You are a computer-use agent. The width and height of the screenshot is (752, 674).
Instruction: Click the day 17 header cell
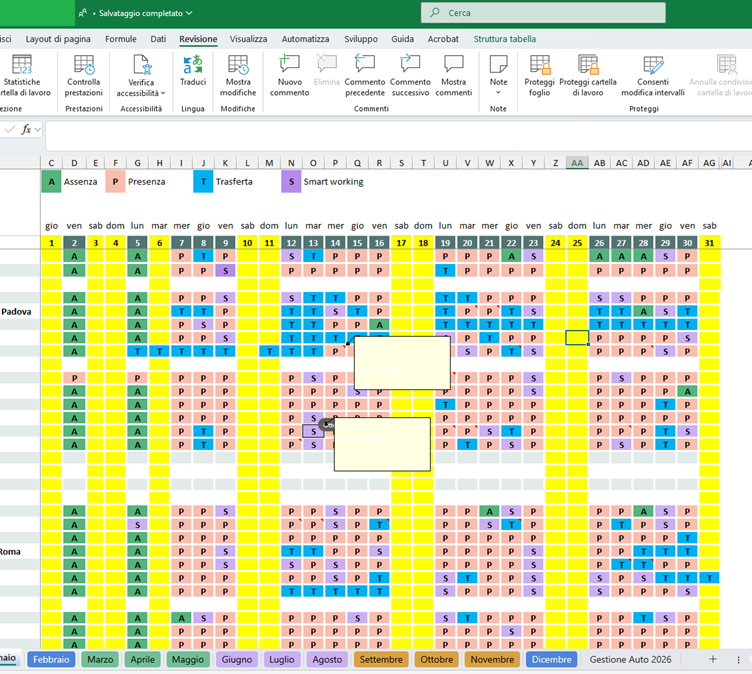(x=401, y=243)
